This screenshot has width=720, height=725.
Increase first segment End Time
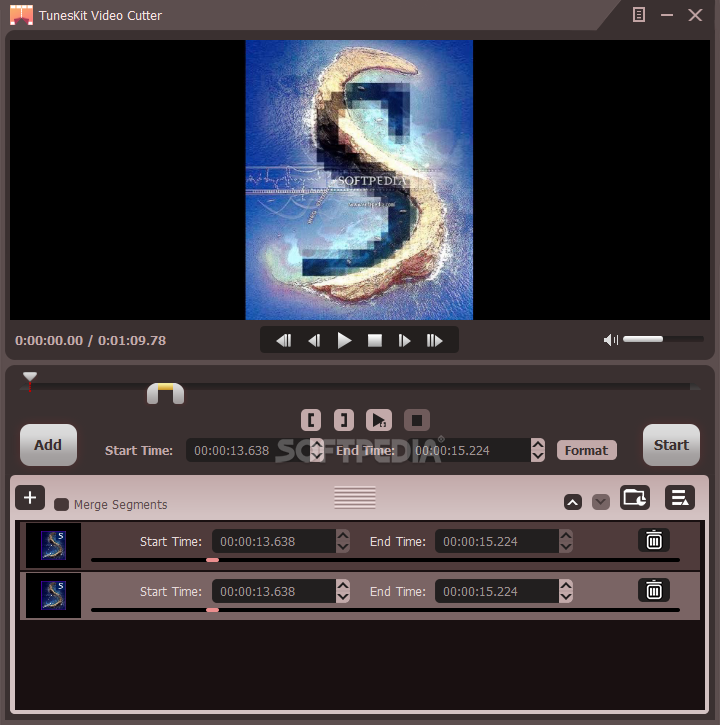566,535
